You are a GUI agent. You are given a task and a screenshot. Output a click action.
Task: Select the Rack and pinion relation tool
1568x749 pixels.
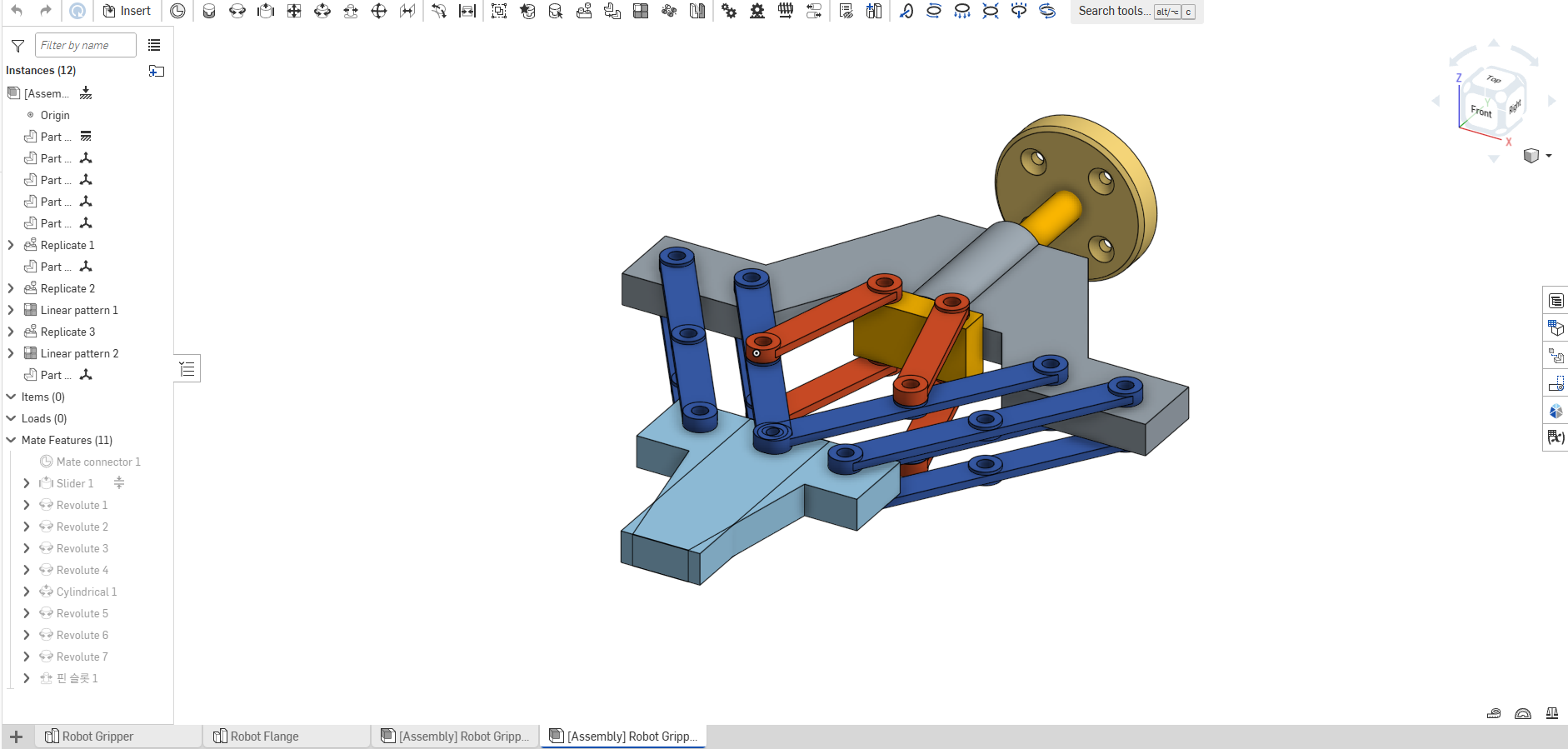[x=757, y=11]
